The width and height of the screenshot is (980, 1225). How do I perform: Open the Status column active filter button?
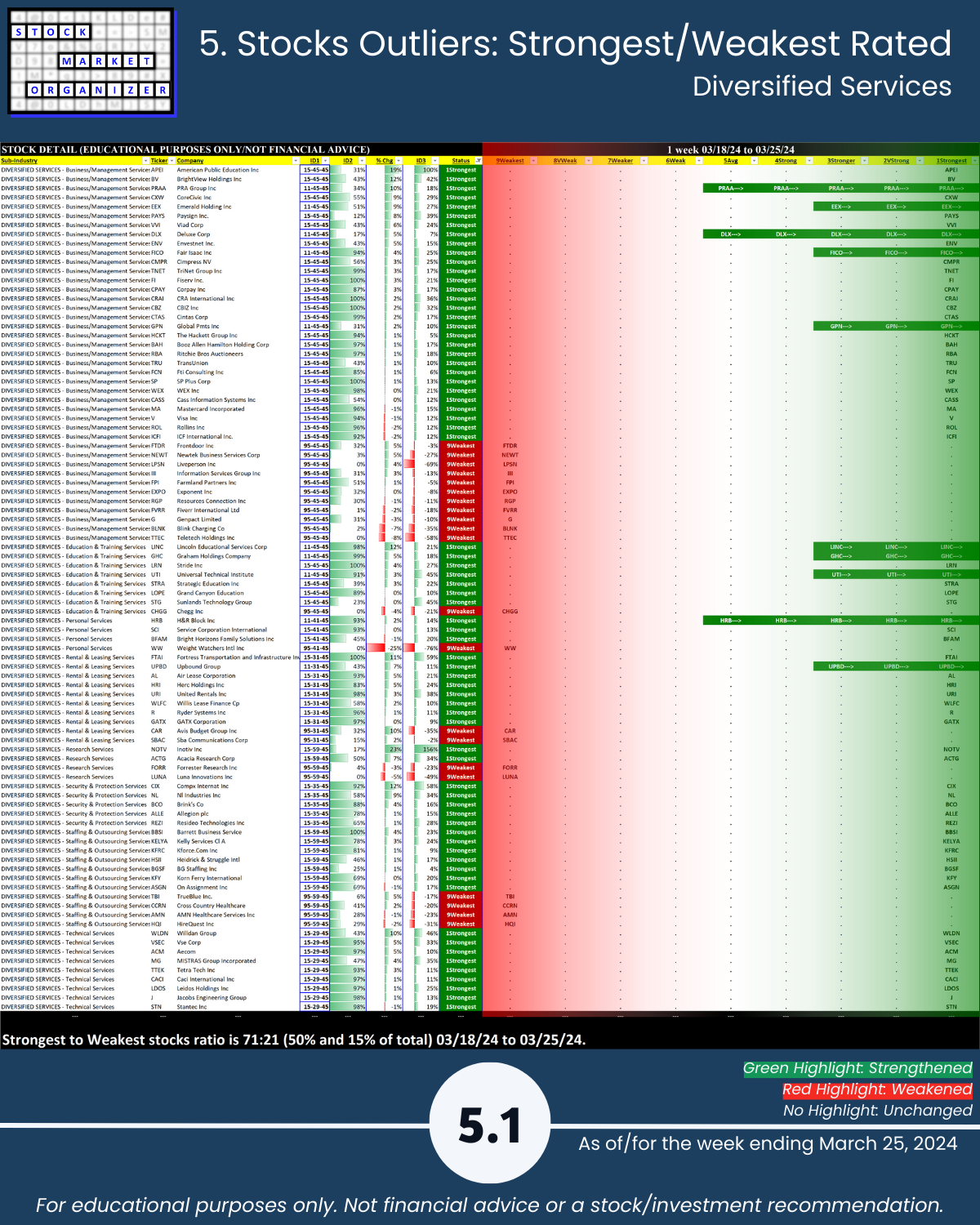coord(479,161)
